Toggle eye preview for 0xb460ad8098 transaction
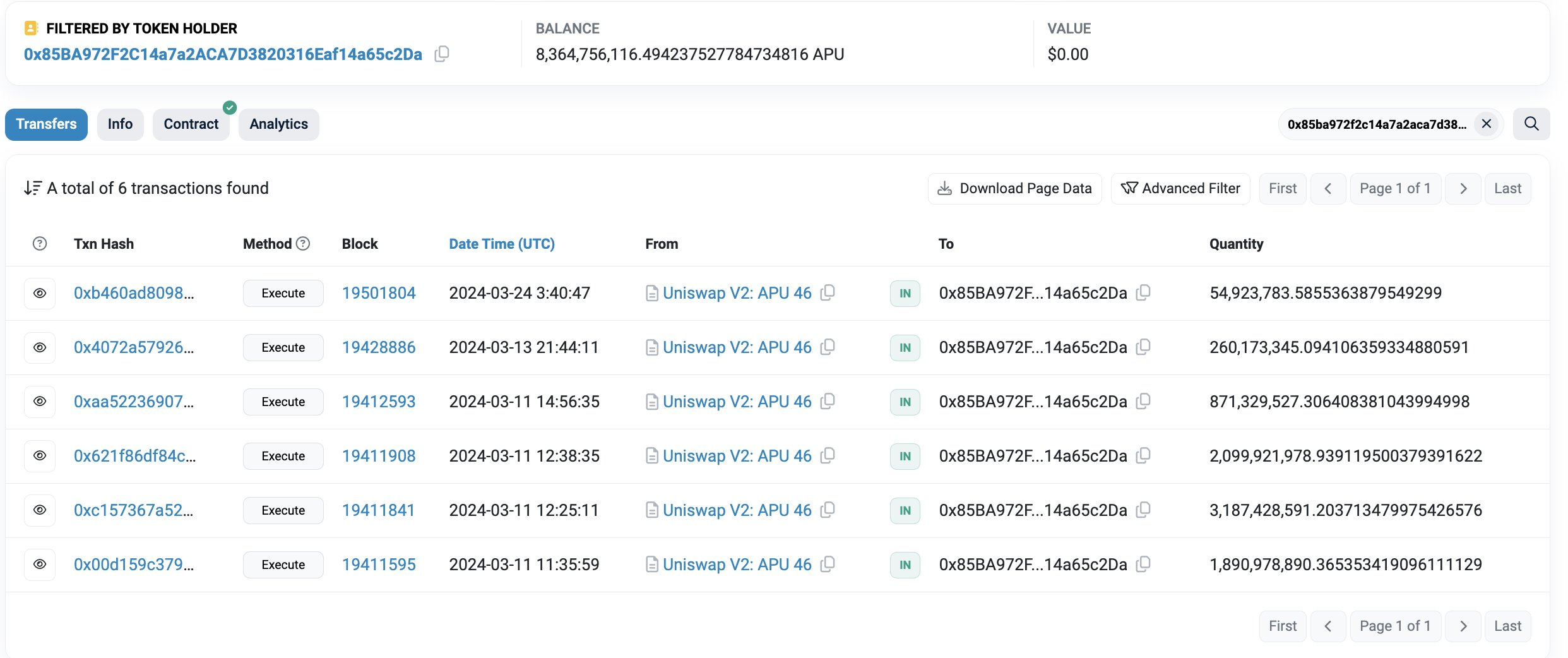Screen dimensions: 1568x658 (x=40, y=293)
